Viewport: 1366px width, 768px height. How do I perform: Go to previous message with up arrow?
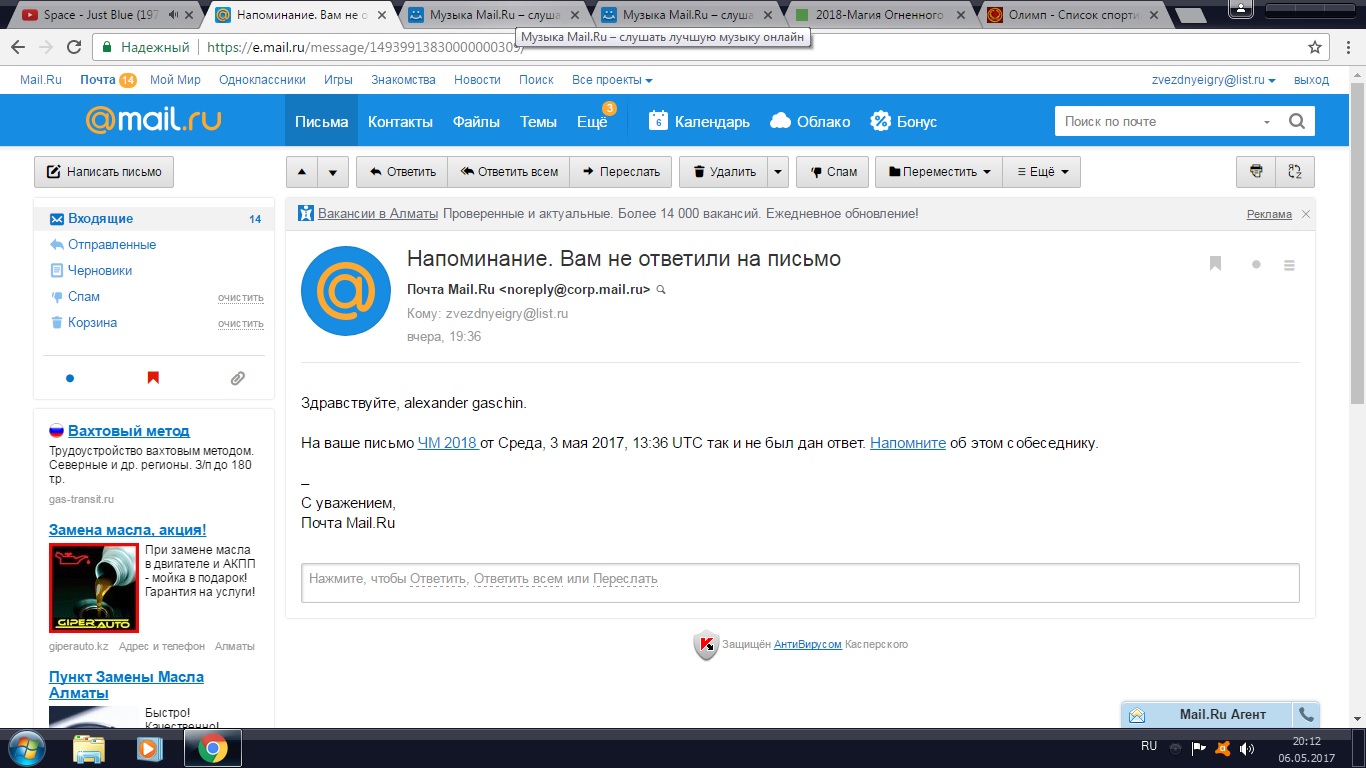(x=302, y=171)
